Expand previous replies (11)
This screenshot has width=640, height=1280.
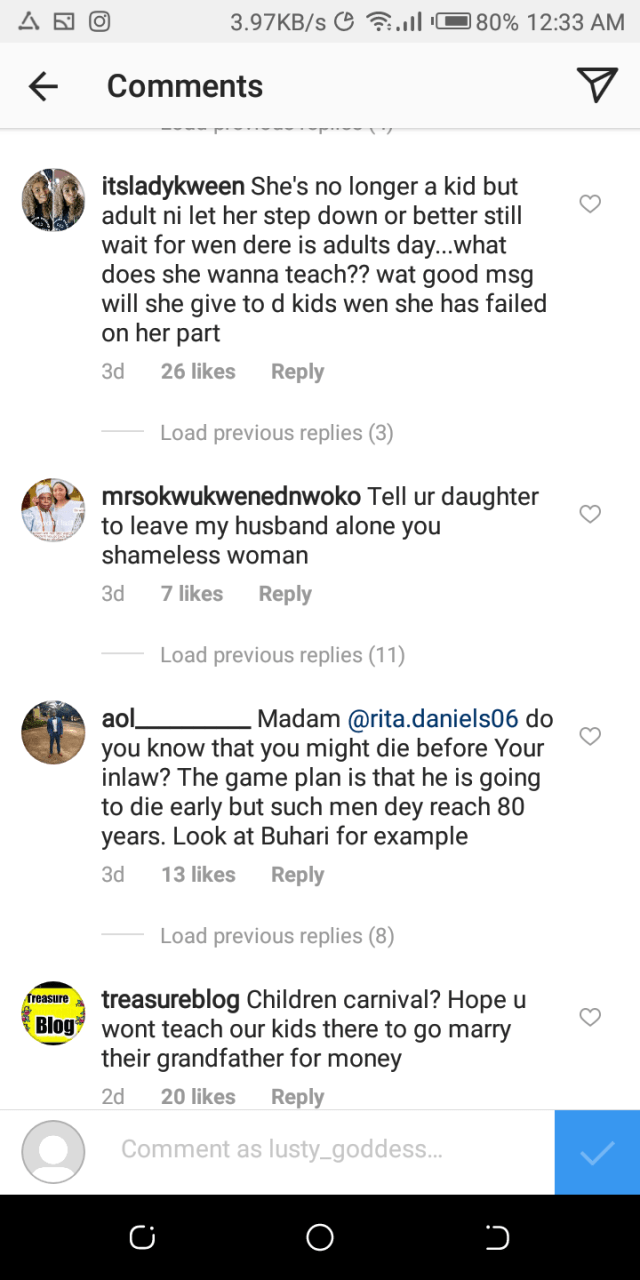[x=282, y=655]
